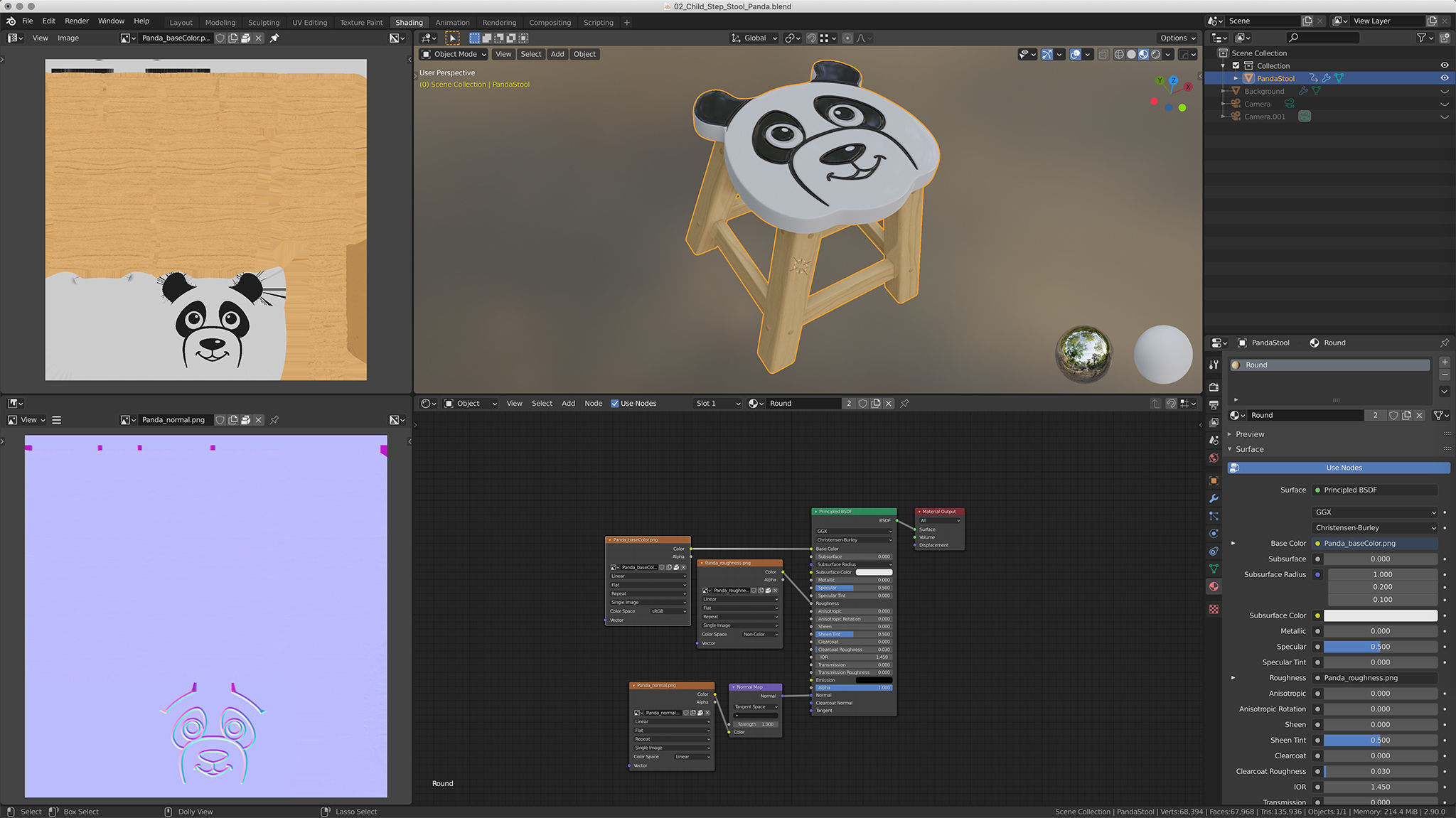Hide PandaStool using its eye icon
This screenshot has height=818, width=1456.
tap(1444, 78)
